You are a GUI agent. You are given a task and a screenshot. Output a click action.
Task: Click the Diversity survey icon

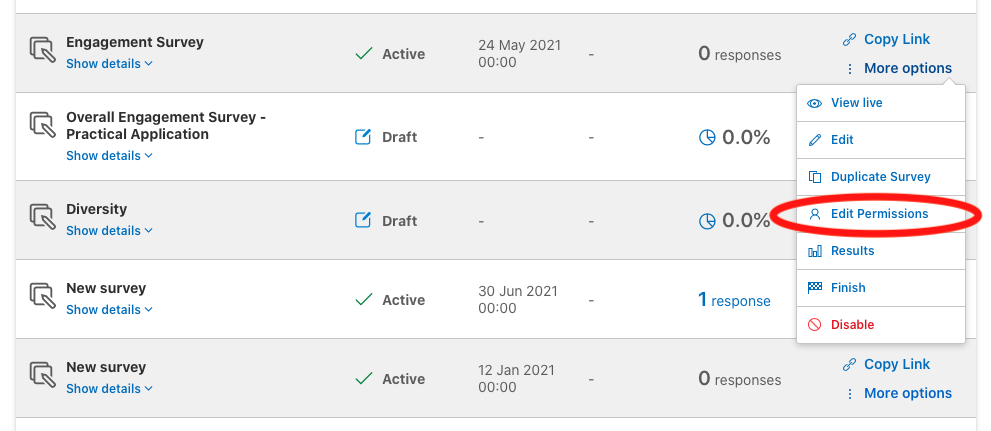44,217
